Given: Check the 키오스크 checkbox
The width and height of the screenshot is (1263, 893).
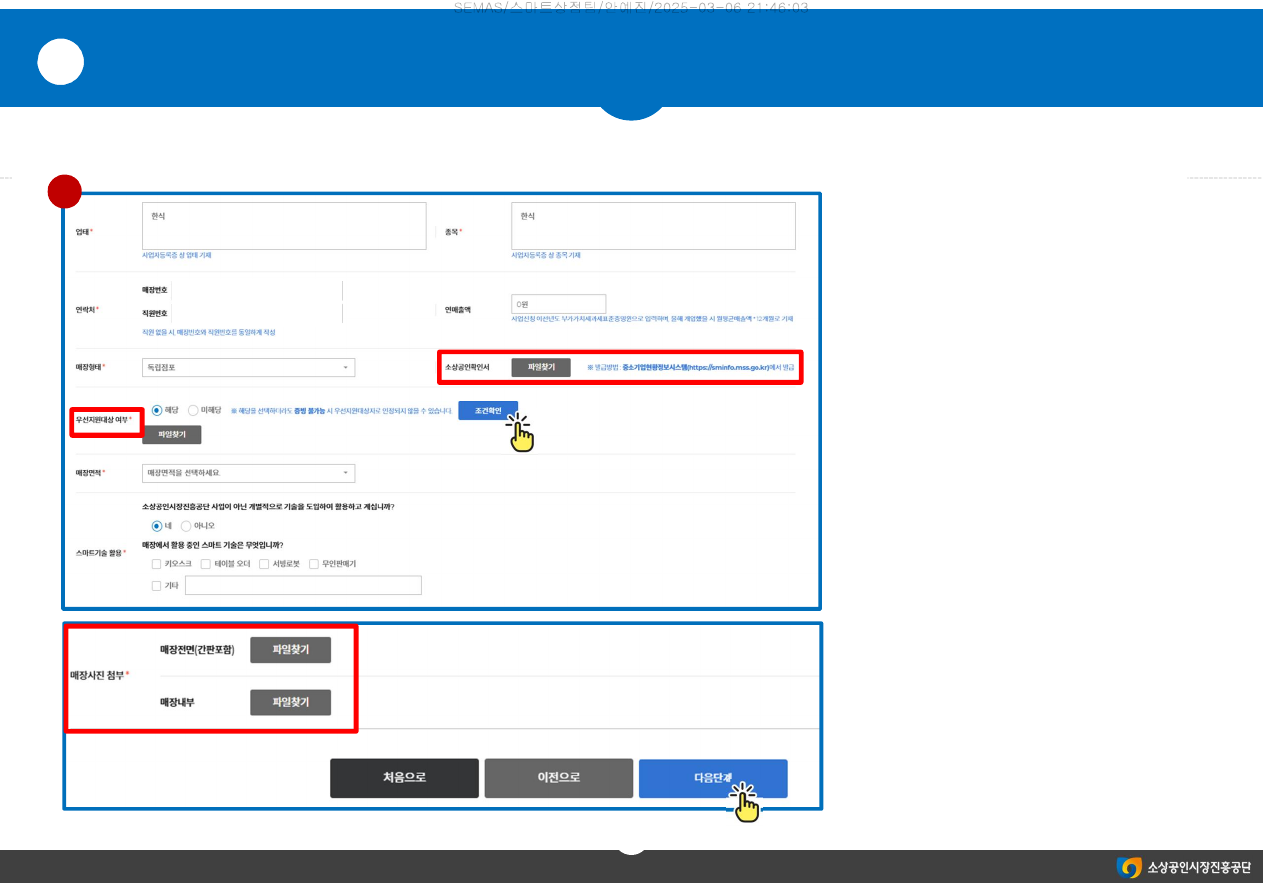Looking at the screenshot, I should pos(156,564).
